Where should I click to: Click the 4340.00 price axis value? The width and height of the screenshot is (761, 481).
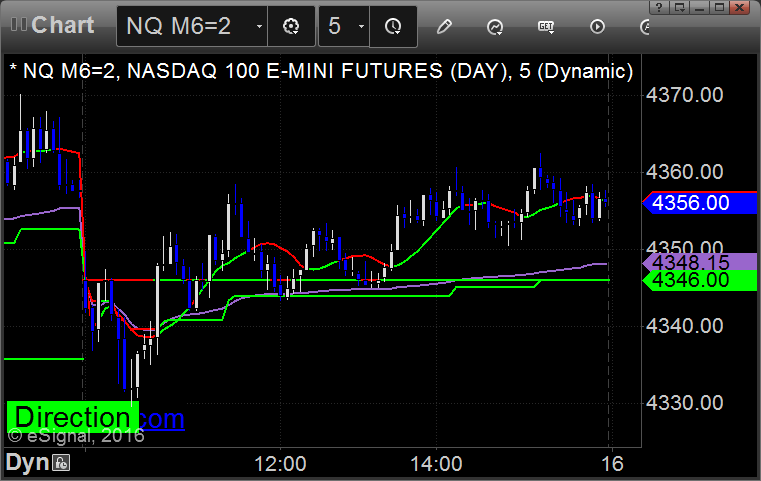[684, 326]
